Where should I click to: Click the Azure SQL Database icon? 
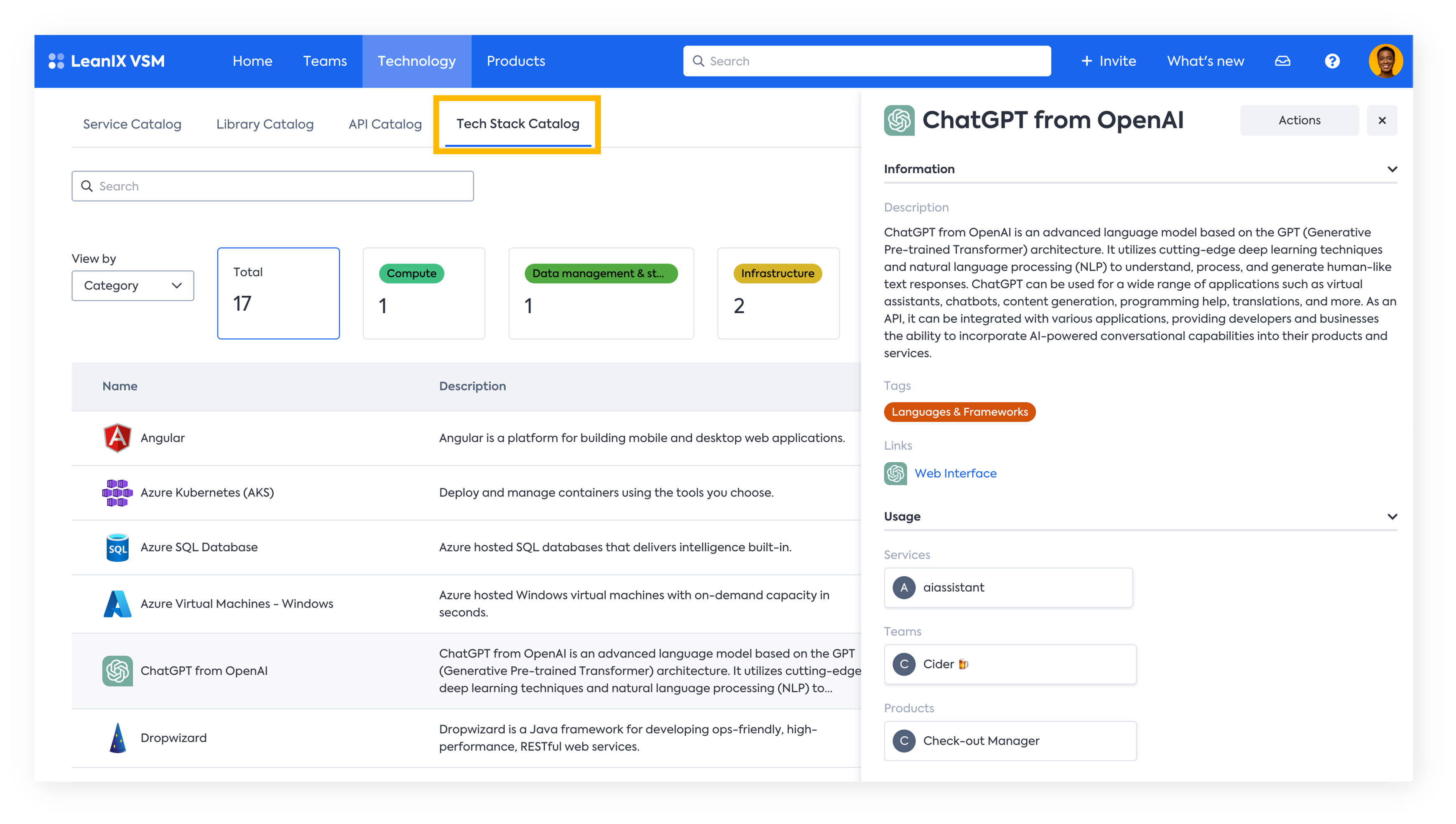click(x=117, y=547)
